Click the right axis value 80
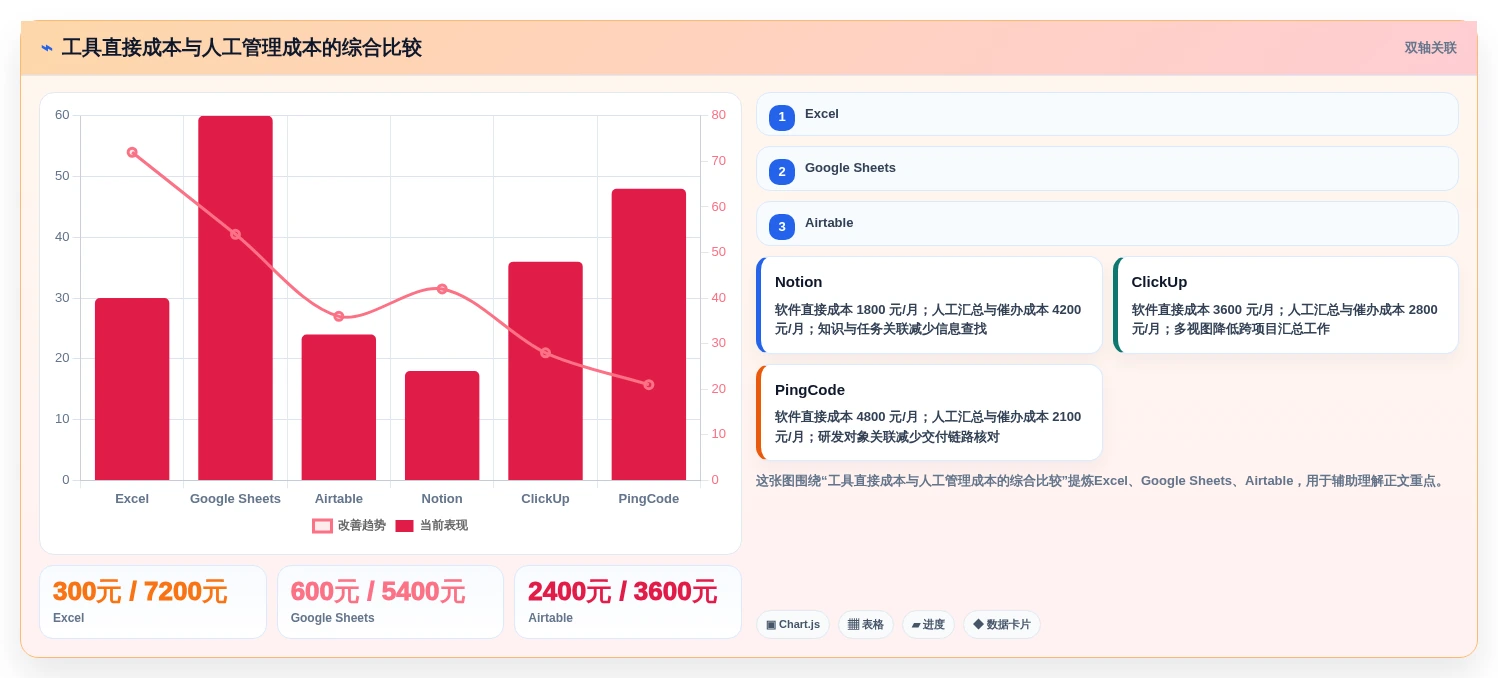The image size is (1498, 678). (x=719, y=115)
